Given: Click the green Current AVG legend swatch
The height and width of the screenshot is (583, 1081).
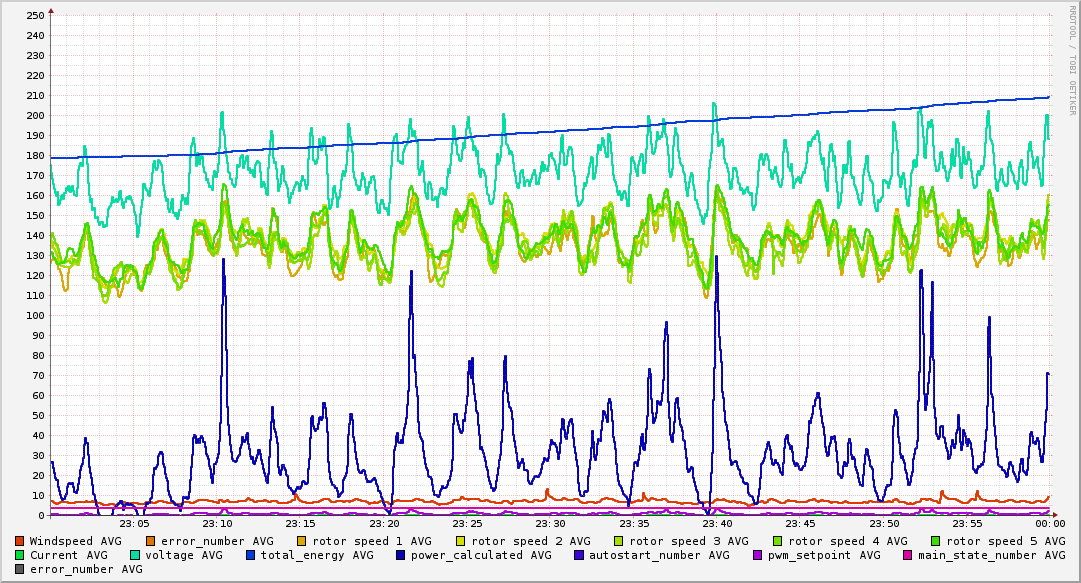Looking at the screenshot, I should click(x=20, y=555).
